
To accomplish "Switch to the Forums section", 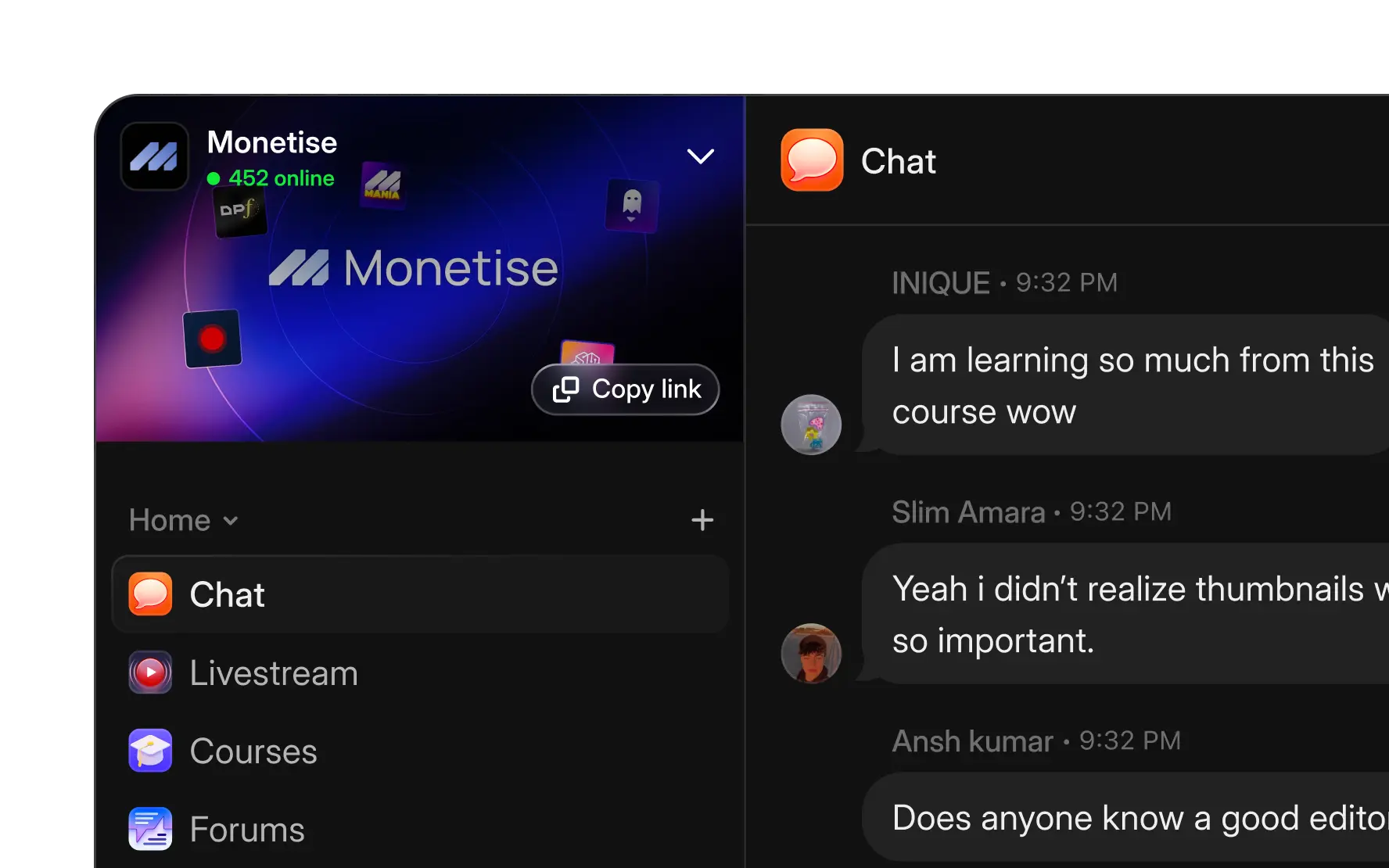I will [247, 829].
